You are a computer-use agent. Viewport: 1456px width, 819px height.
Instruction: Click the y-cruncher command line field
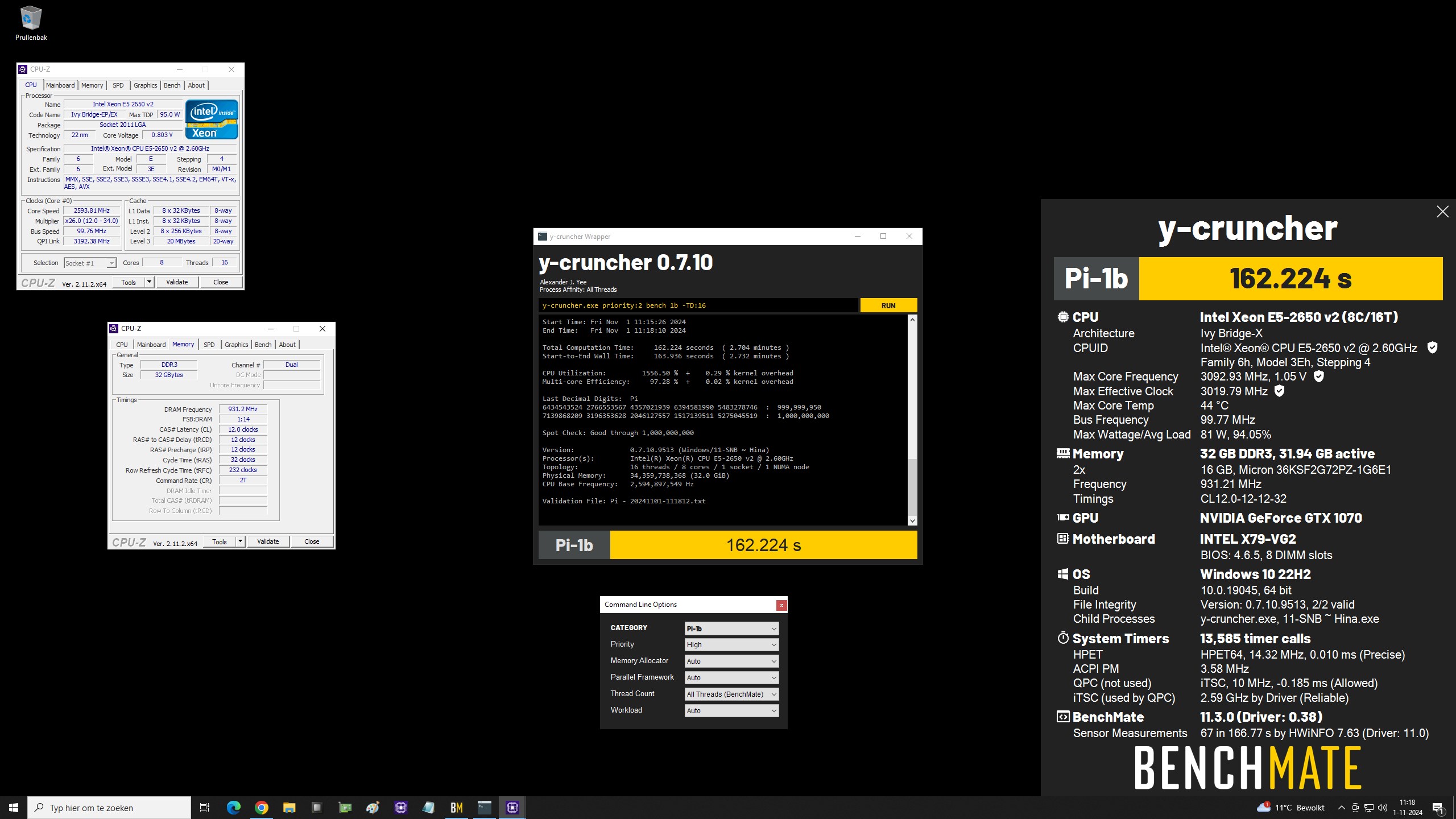tap(698, 305)
